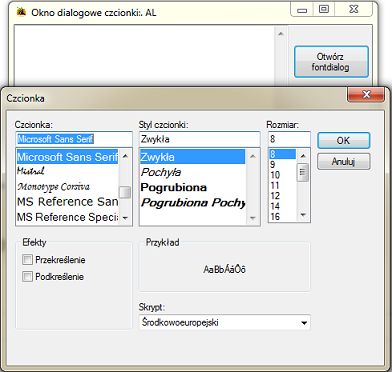Click size list scroll down arrow
The width and height of the screenshot is (392, 372).
click(303, 215)
